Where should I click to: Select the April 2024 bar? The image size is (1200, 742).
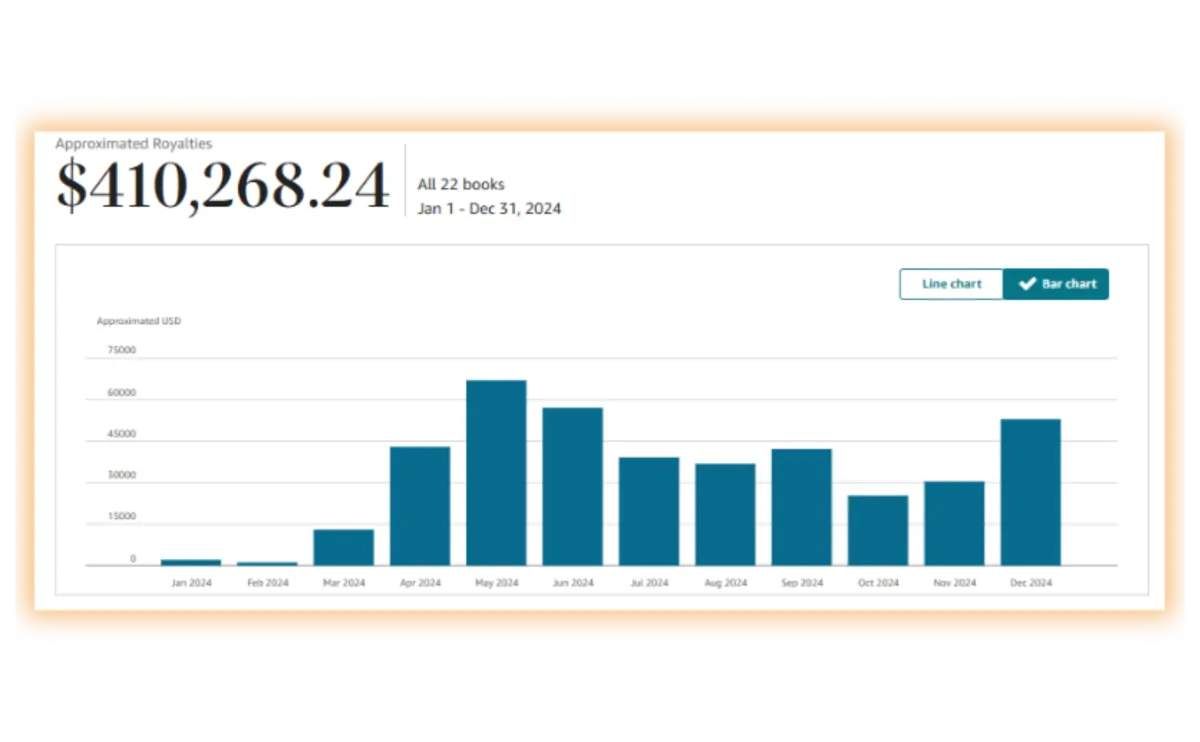point(420,506)
